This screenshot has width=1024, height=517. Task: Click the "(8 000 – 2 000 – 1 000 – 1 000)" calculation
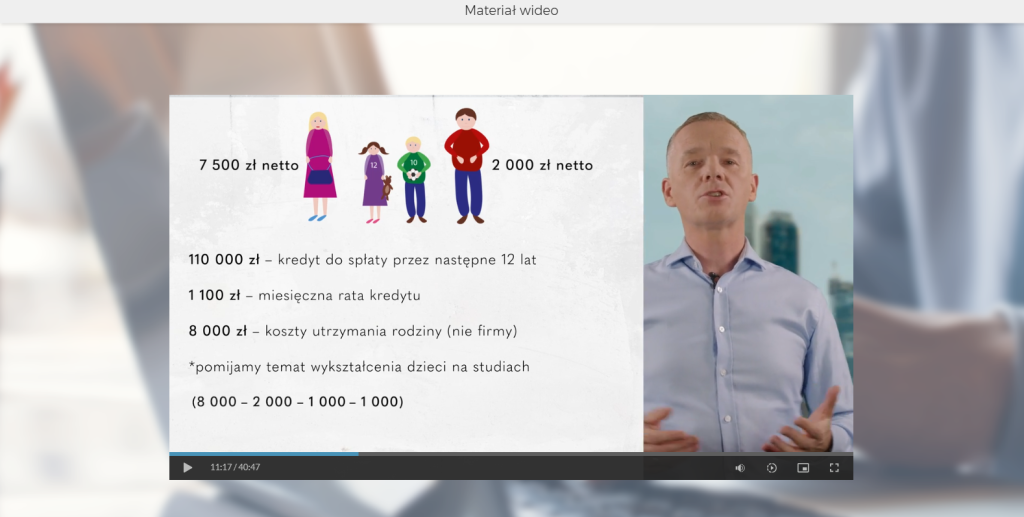pos(297,402)
